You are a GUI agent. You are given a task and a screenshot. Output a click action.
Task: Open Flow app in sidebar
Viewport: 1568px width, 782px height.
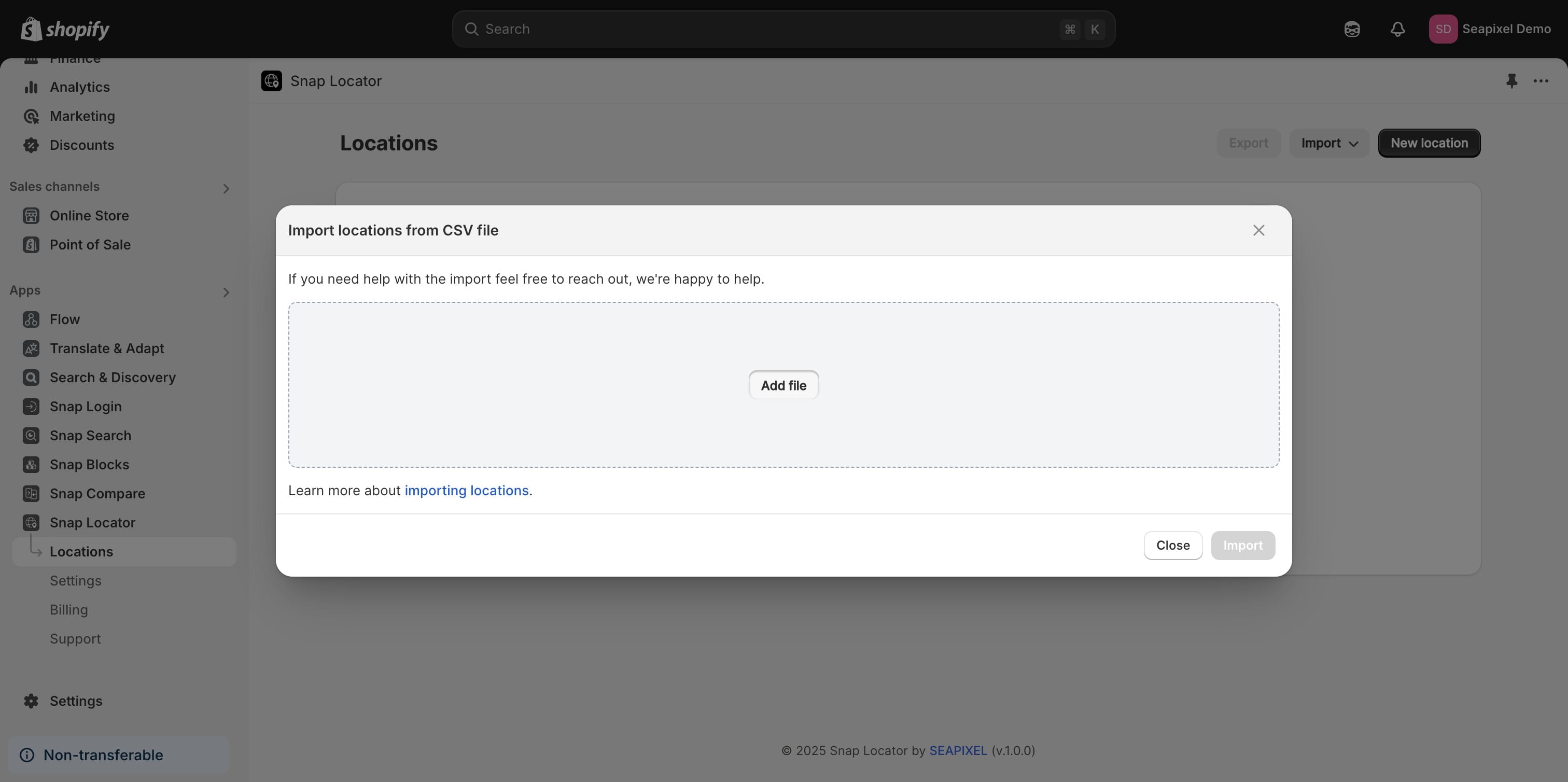click(x=64, y=319)
